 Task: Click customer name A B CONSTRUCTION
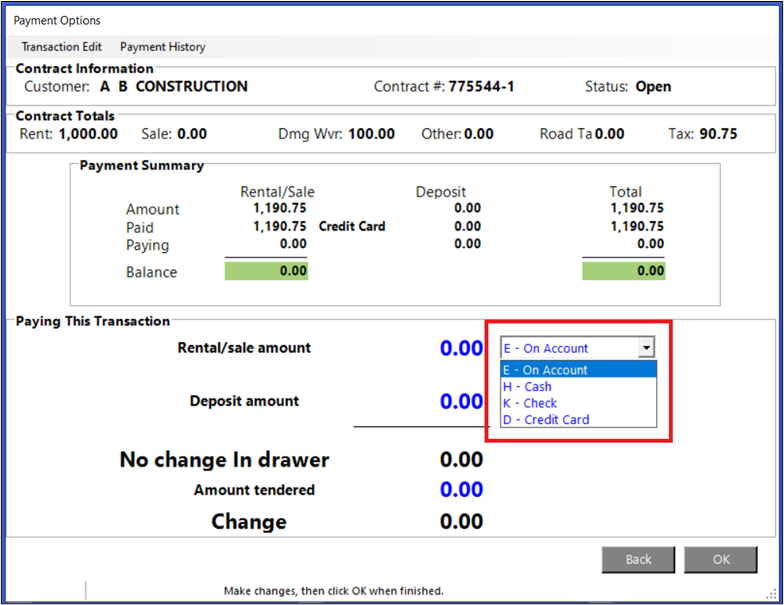174,86
